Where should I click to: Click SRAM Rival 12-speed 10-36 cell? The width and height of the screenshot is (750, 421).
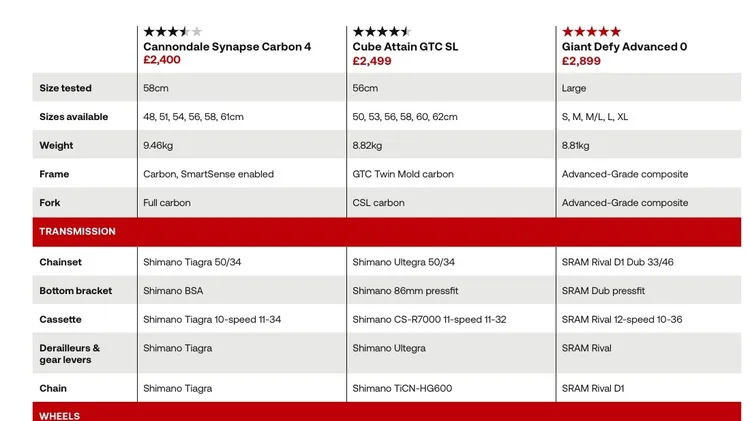(x=622, y=320)
